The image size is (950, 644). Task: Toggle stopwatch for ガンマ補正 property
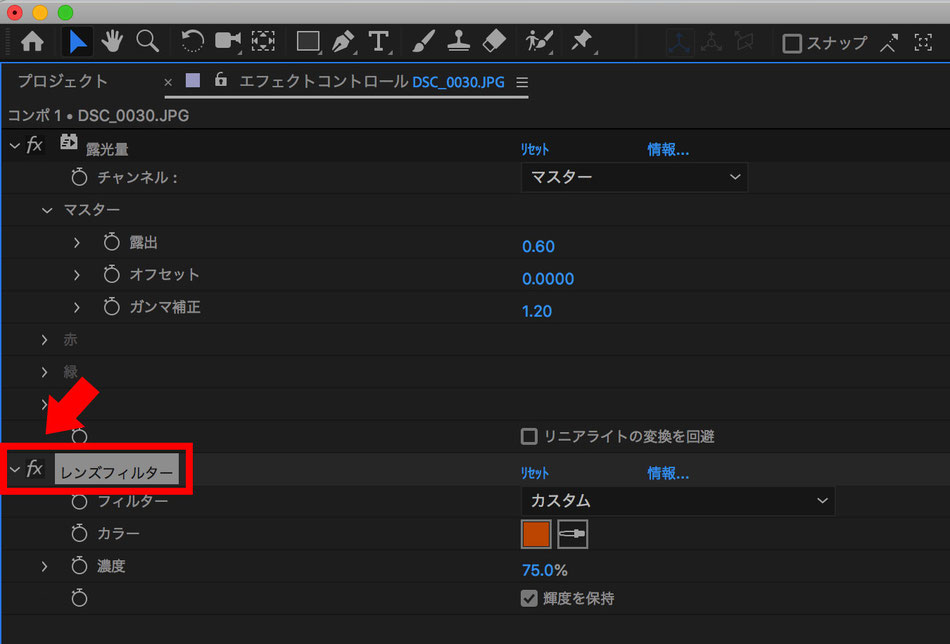[111, 307]
